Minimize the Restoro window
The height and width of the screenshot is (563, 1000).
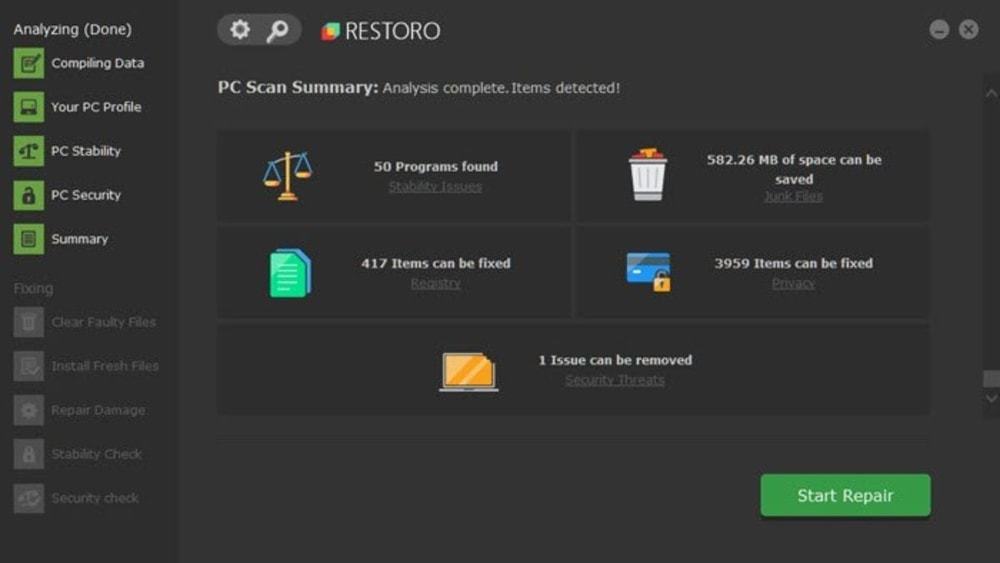[x=939, y=29]
